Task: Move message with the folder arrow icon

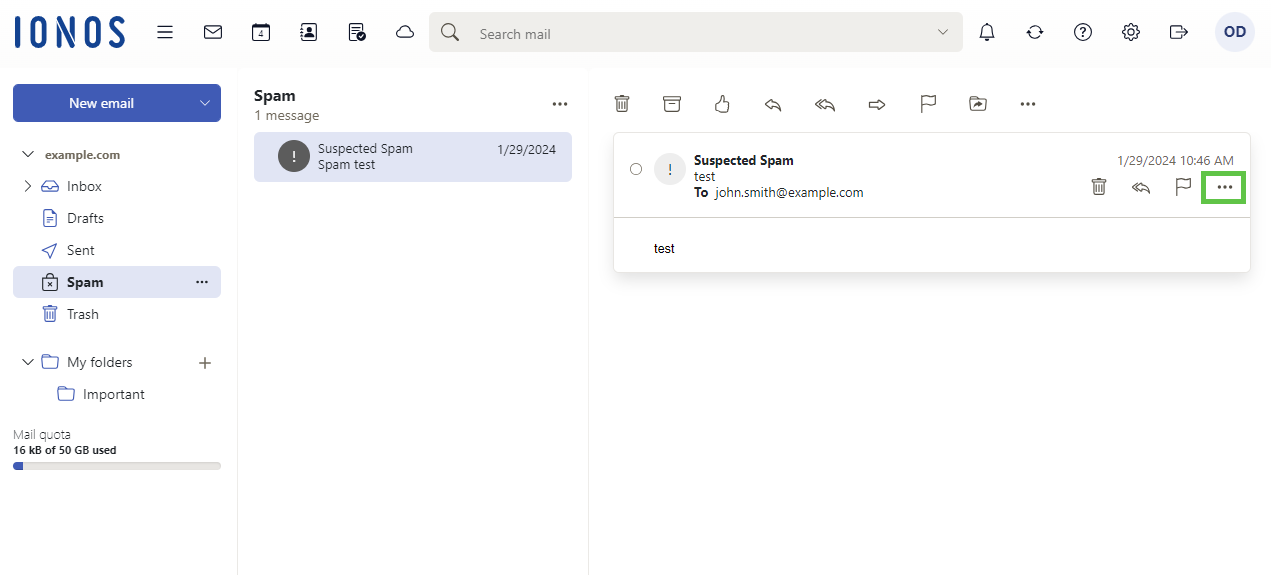Action: 978,104
